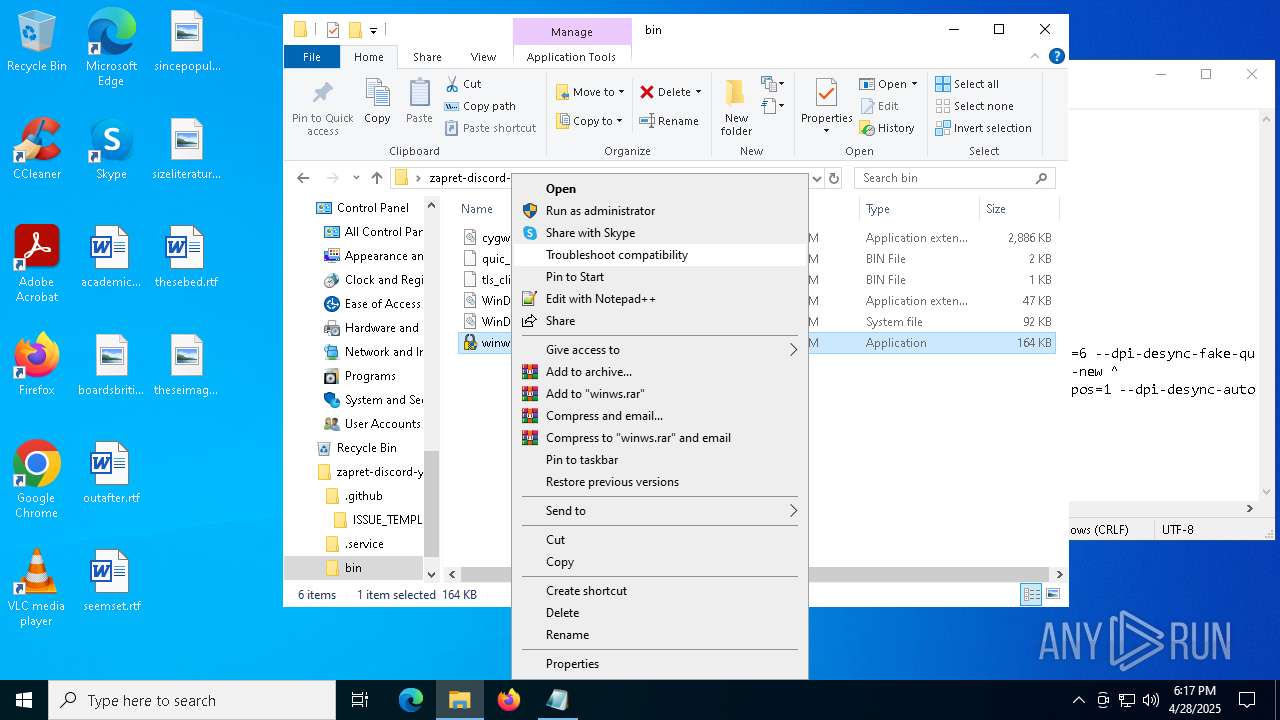Expand the Open dropdown arrow in ribbon
The height and width of the screenshot is (720, 1280).
pyautogui.click(x=914, y=84)
